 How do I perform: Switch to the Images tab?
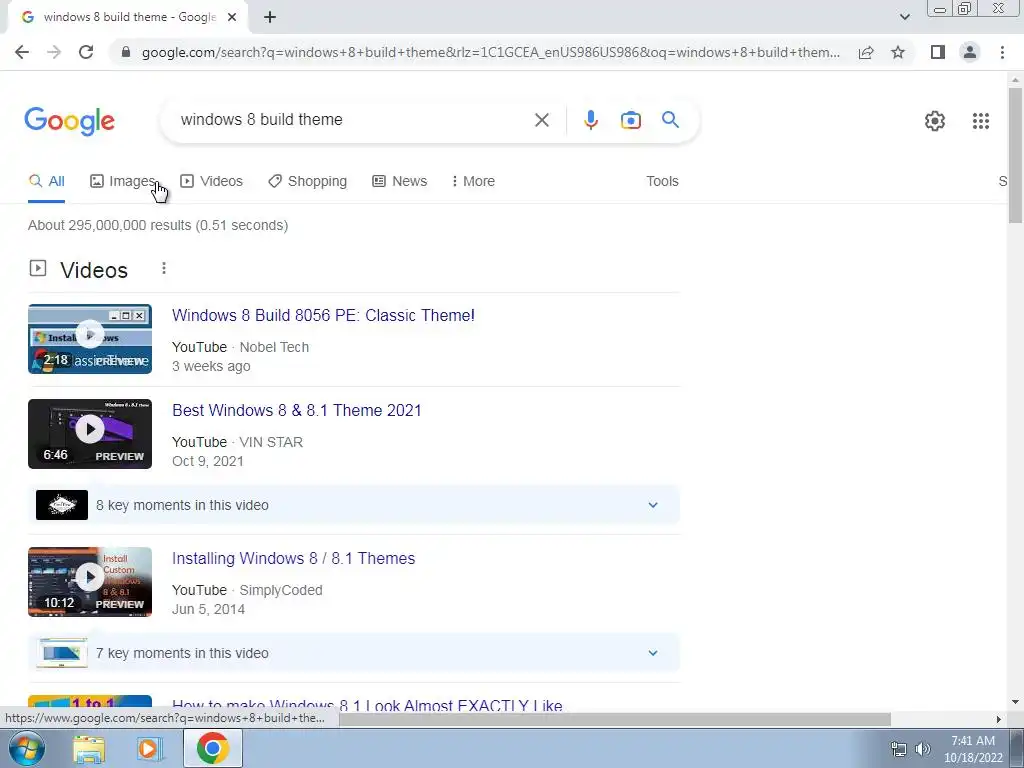(x=123, y=182)
